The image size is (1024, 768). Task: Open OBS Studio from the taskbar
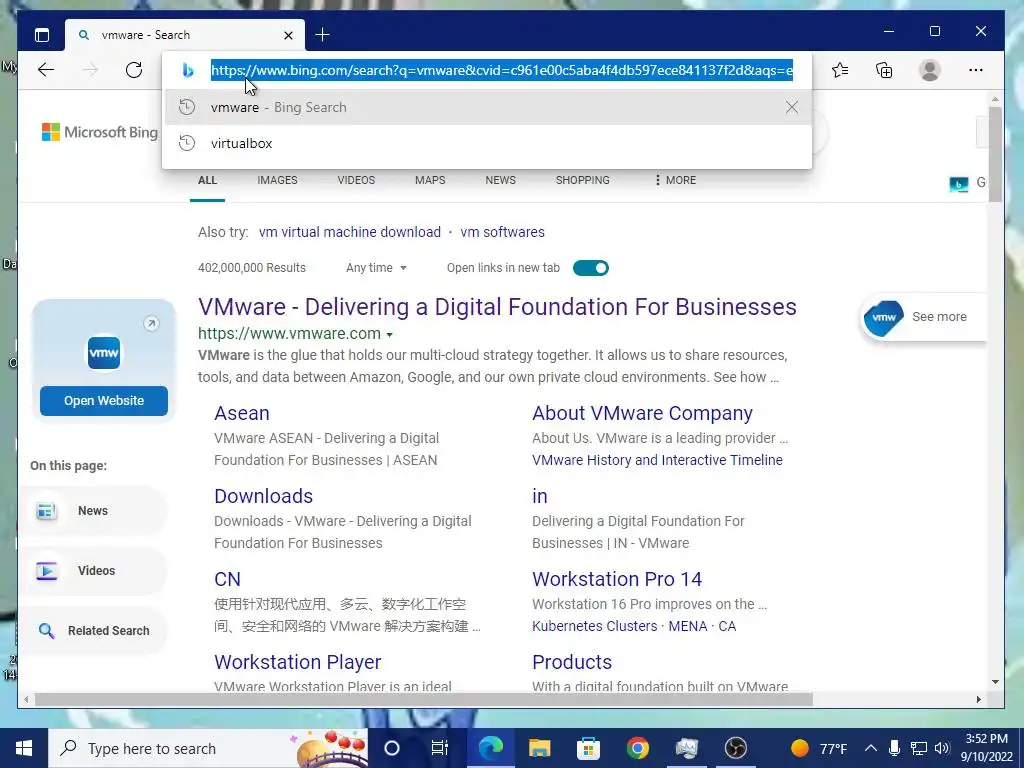[735, 748]
